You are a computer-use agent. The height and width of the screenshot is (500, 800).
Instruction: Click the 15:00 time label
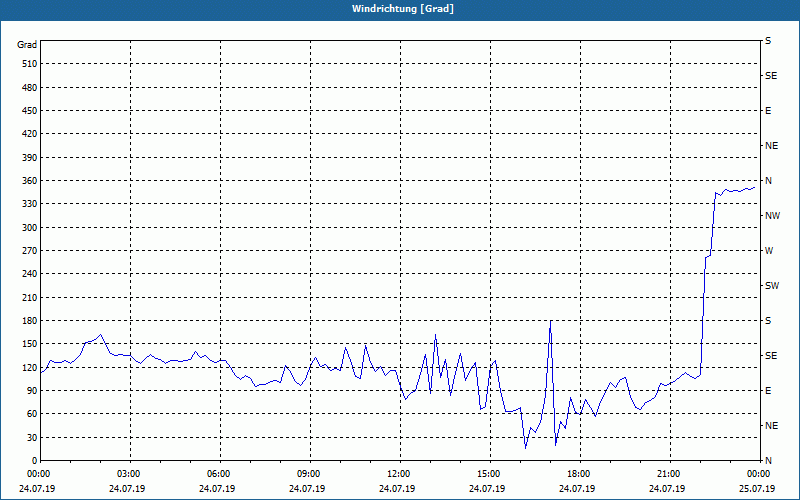pyautogui.click(x=489, y=473)
